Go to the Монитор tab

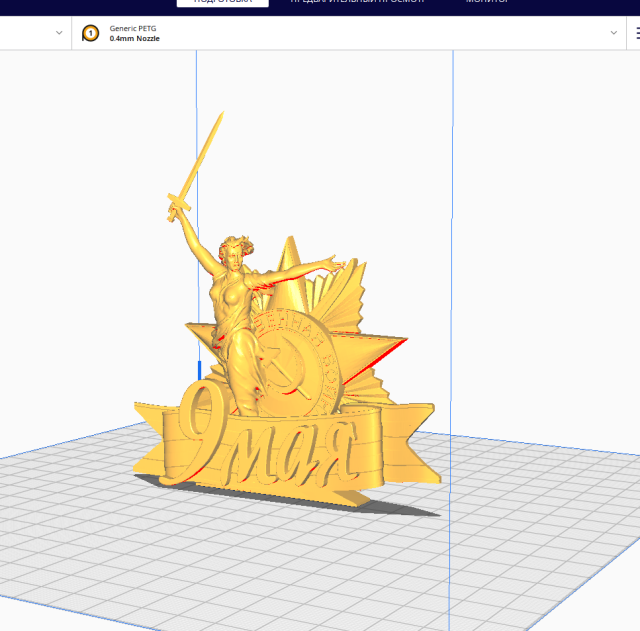pos(486,3)
